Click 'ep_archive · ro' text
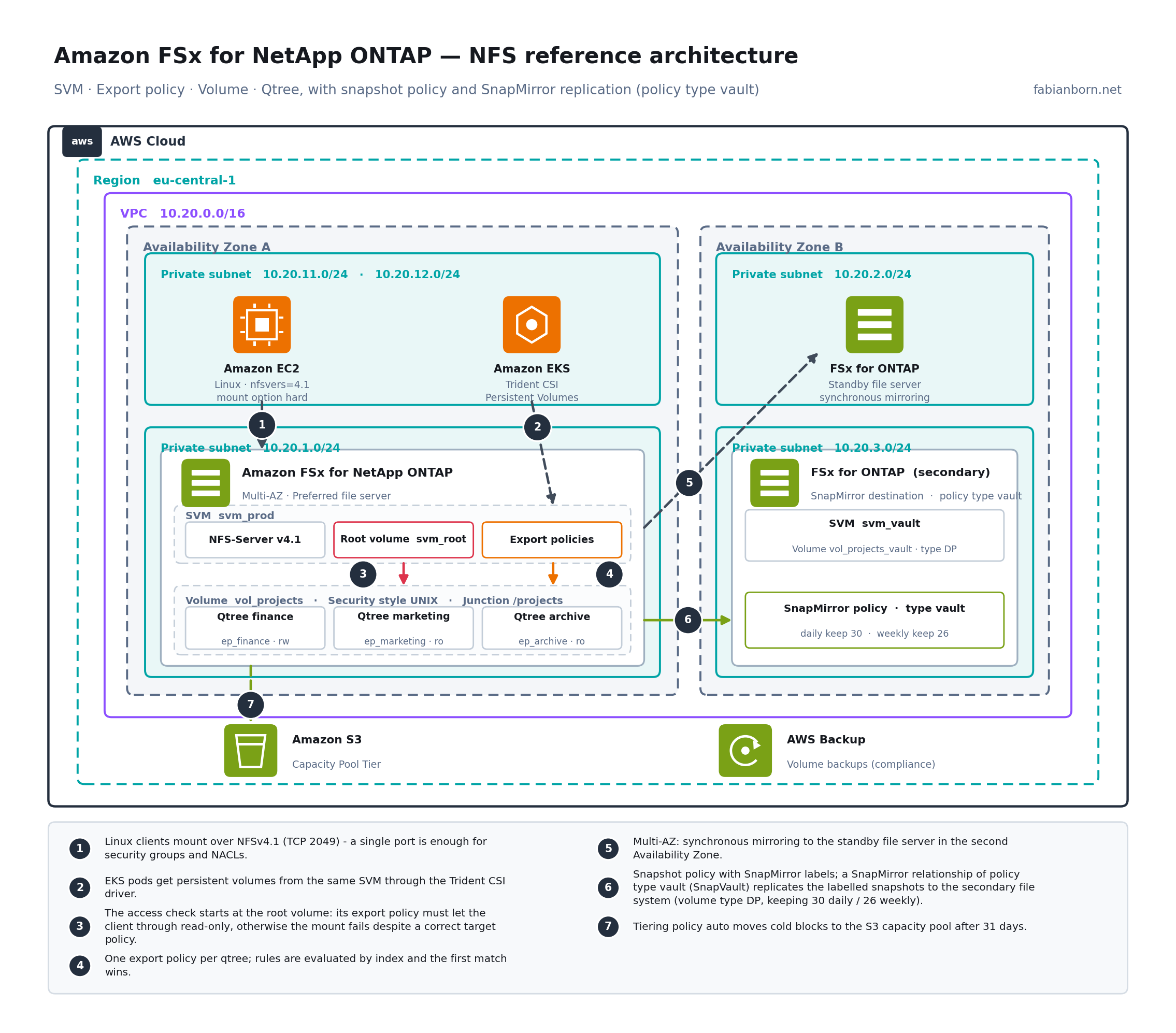 (552, 641)
